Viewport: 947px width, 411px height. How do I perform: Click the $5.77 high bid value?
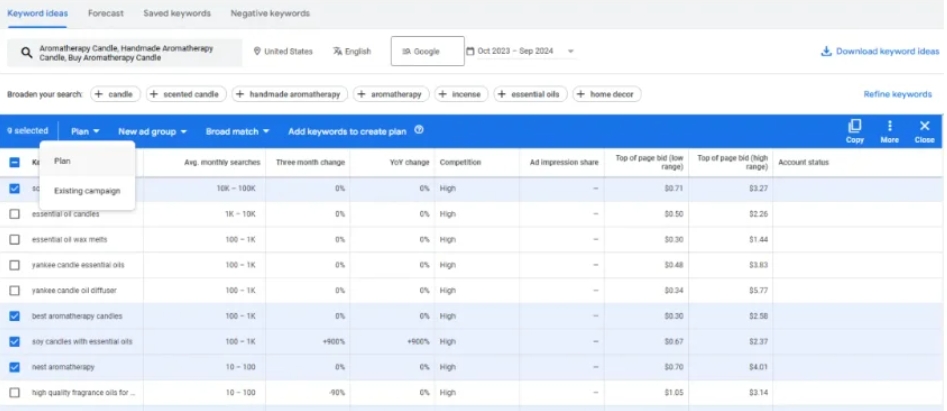pyautogui.click(x=758, y=290)
